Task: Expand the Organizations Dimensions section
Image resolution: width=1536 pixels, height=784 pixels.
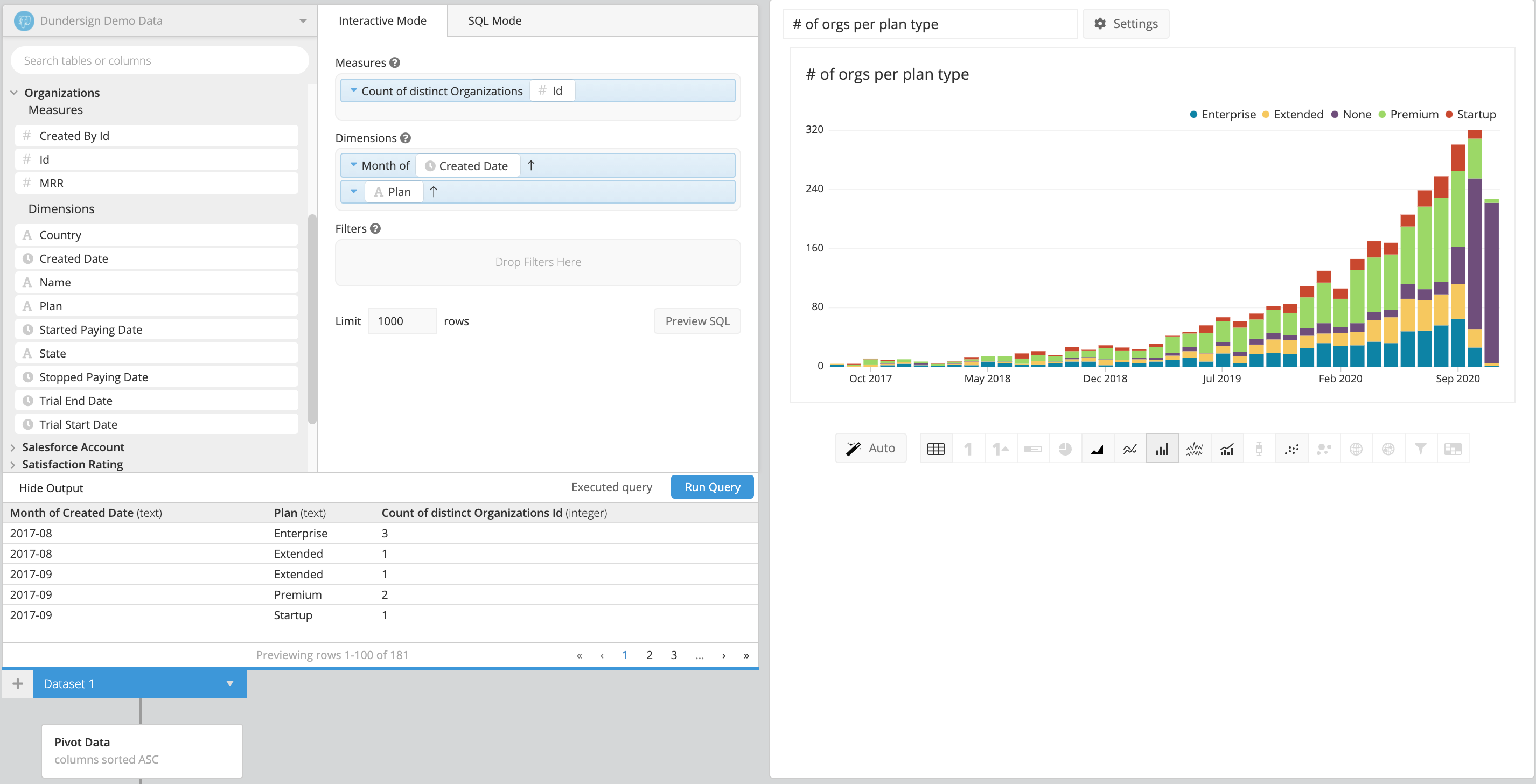Action: [x=62, y=208]
